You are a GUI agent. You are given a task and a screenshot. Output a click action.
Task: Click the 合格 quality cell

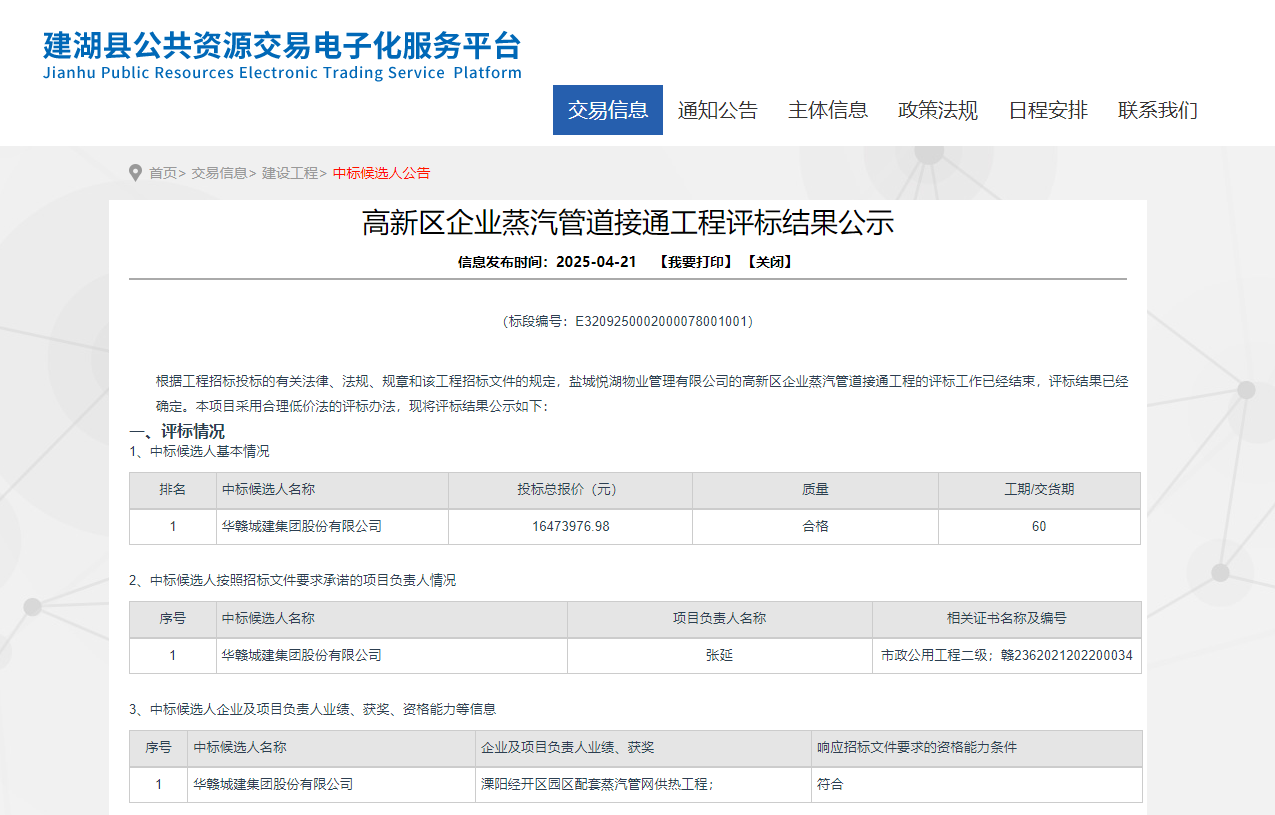[x=815, y=526]
